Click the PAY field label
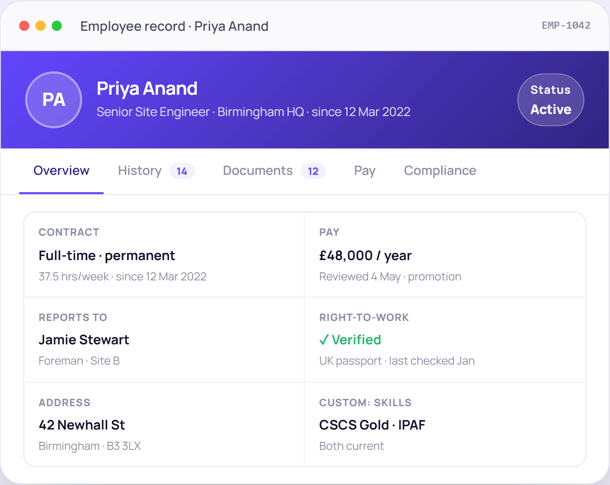Screen dimensions: 610x485 [x=329, y=232]
